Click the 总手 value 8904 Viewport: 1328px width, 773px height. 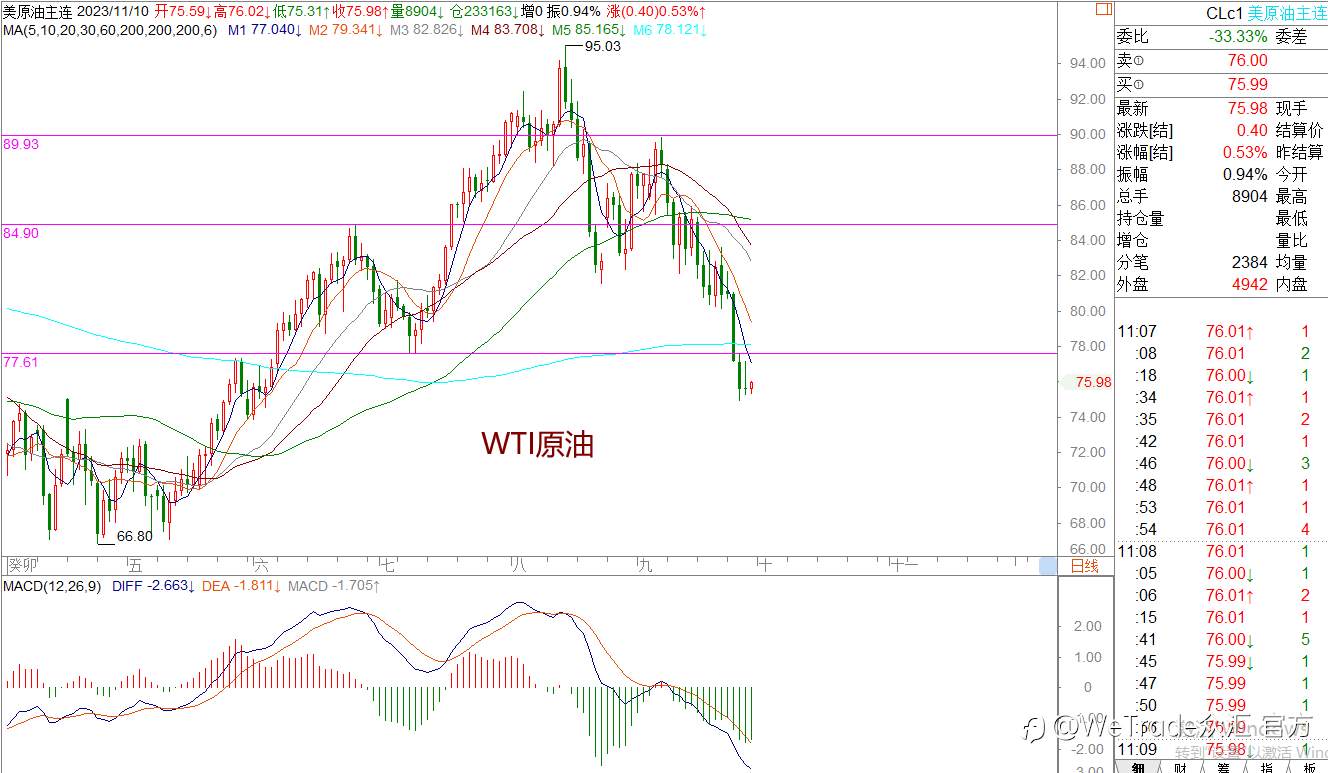pyautogui.click(x=1250, y=196)
